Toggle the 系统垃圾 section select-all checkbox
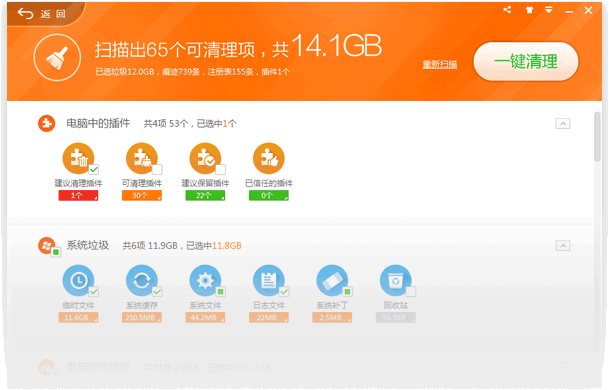Viewport: 609px width, 390px height. (x=56, y=252)
